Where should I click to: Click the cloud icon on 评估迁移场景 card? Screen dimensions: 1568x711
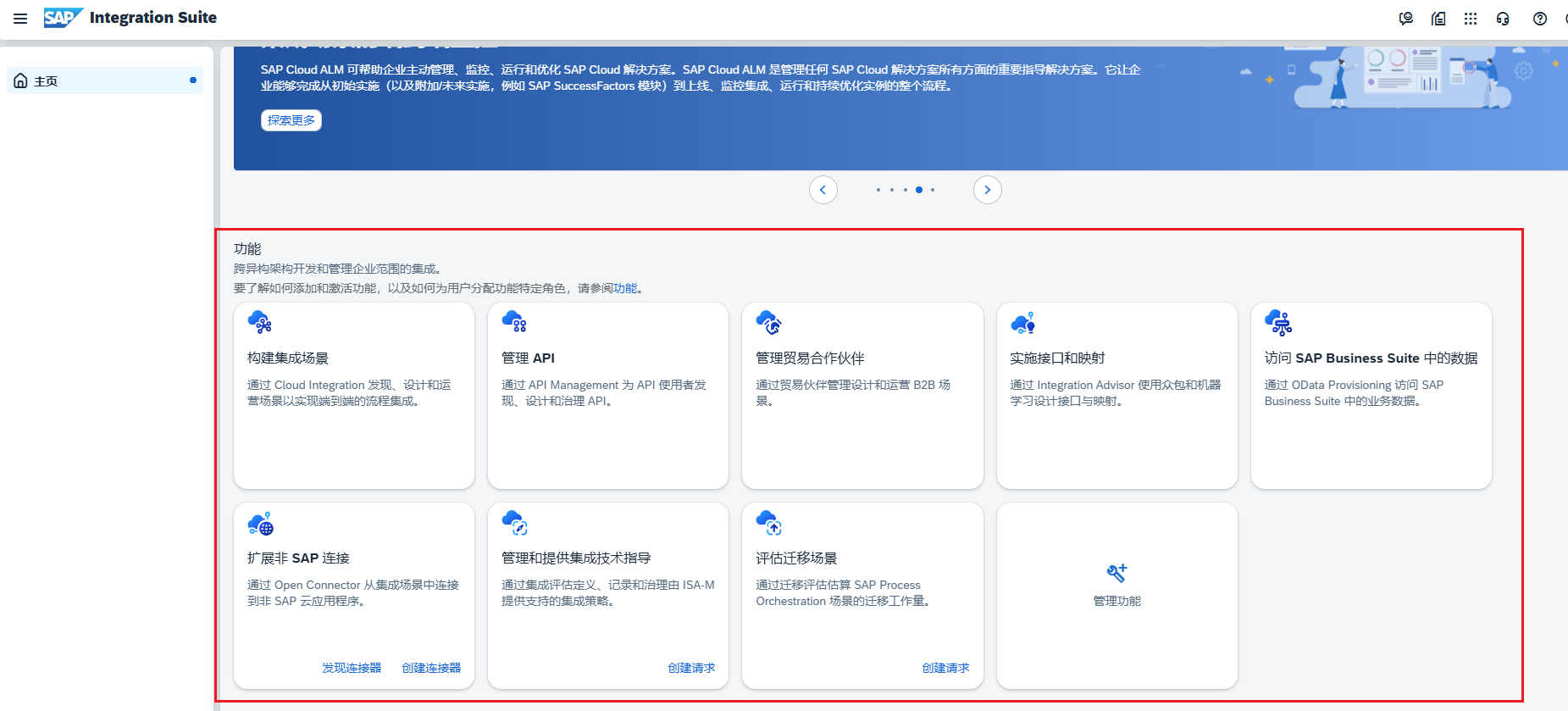pos(768,523)
